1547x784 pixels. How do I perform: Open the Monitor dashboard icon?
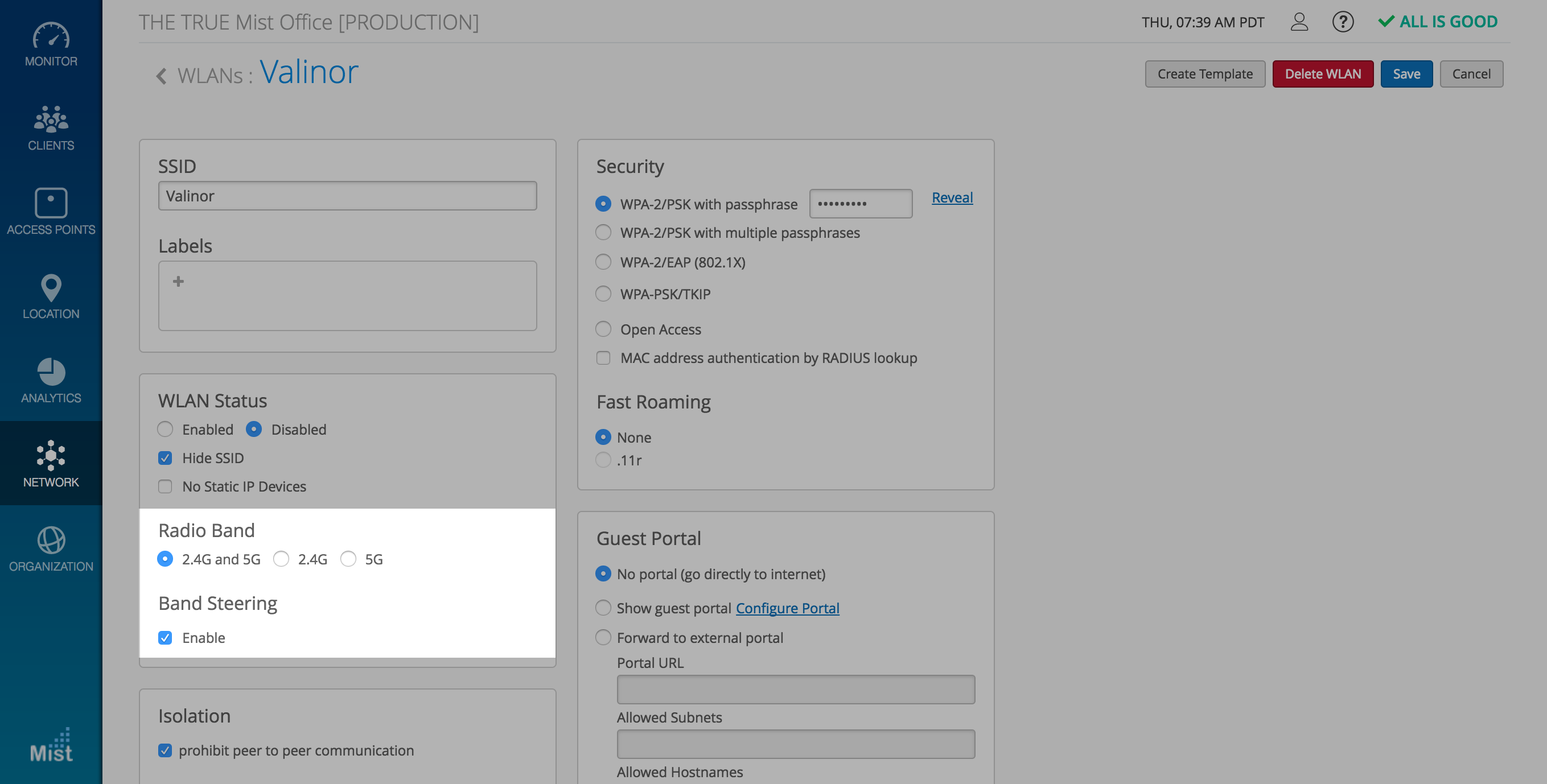click(51, 36)
